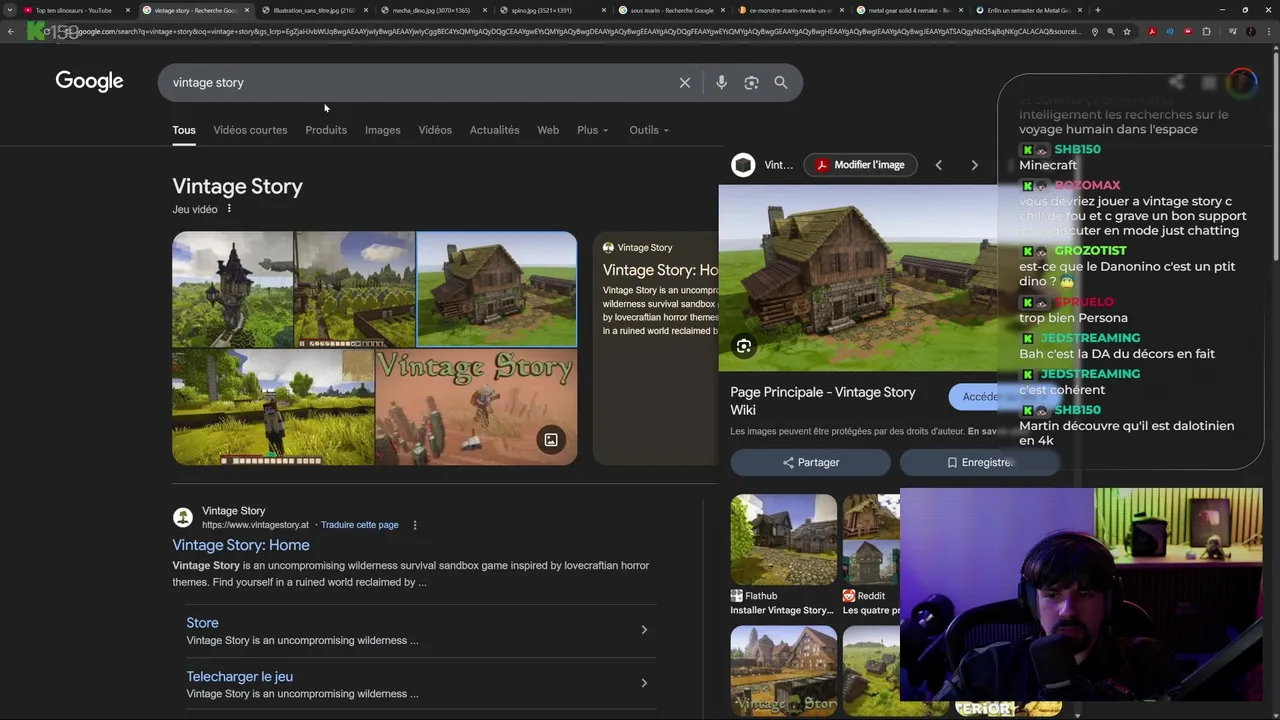The height and width of the screenshot is (720, 1280).
Task: Go to next image with right arrow
Action: click(x=974, y=165)
